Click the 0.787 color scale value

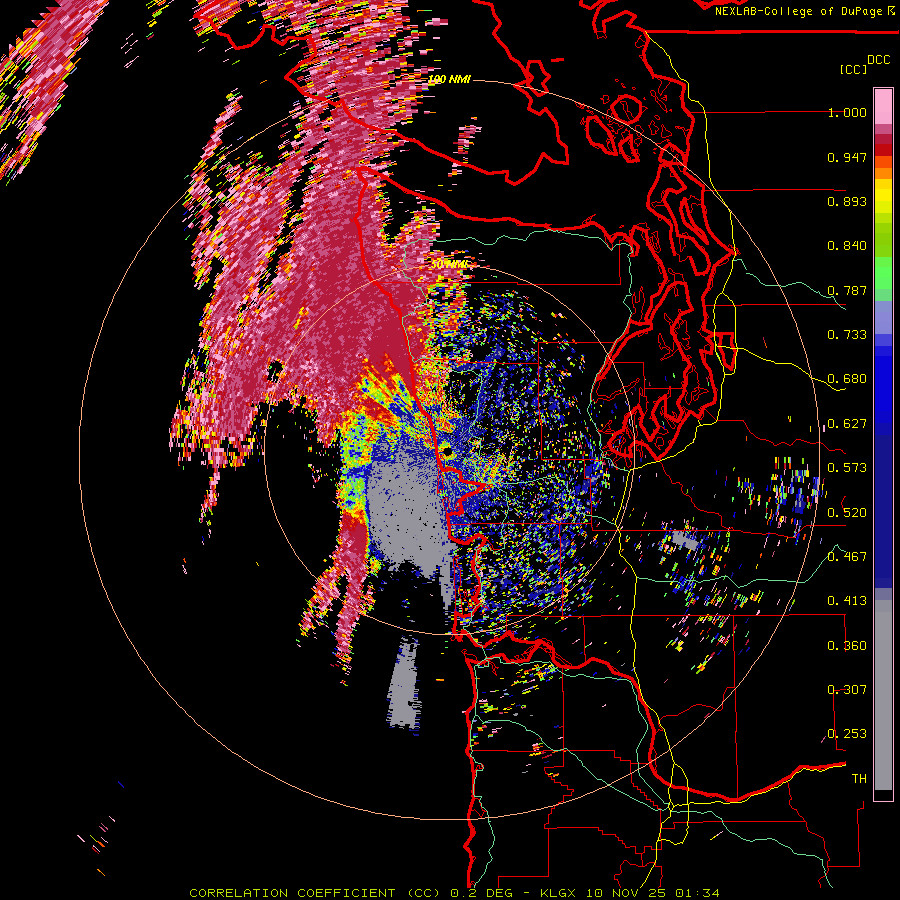pos(847,290)
